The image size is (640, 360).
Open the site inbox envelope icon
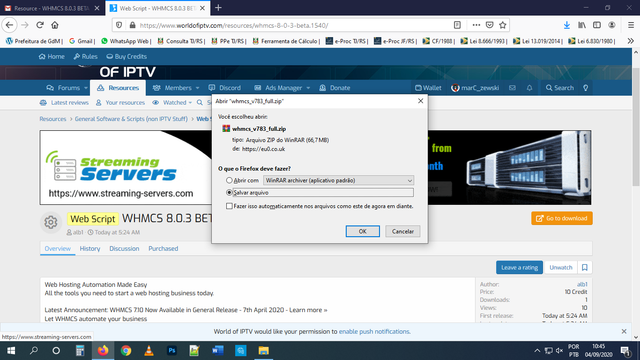[x=512, y=88]
